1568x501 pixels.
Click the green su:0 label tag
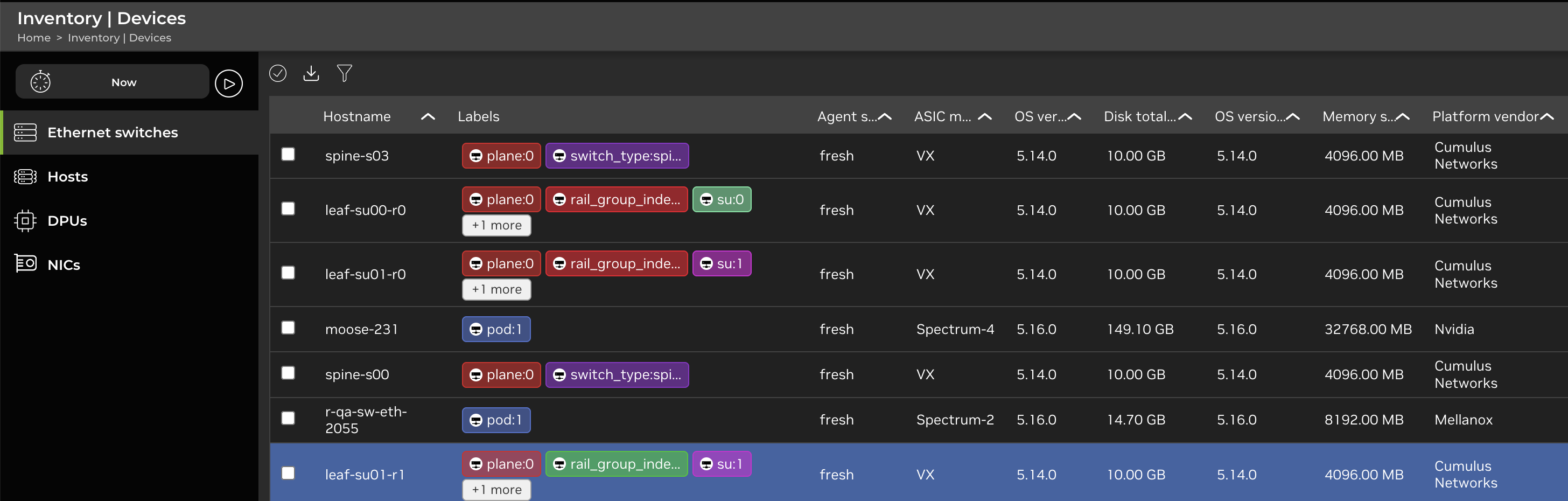pyautogui.click(x=722, y=200)
